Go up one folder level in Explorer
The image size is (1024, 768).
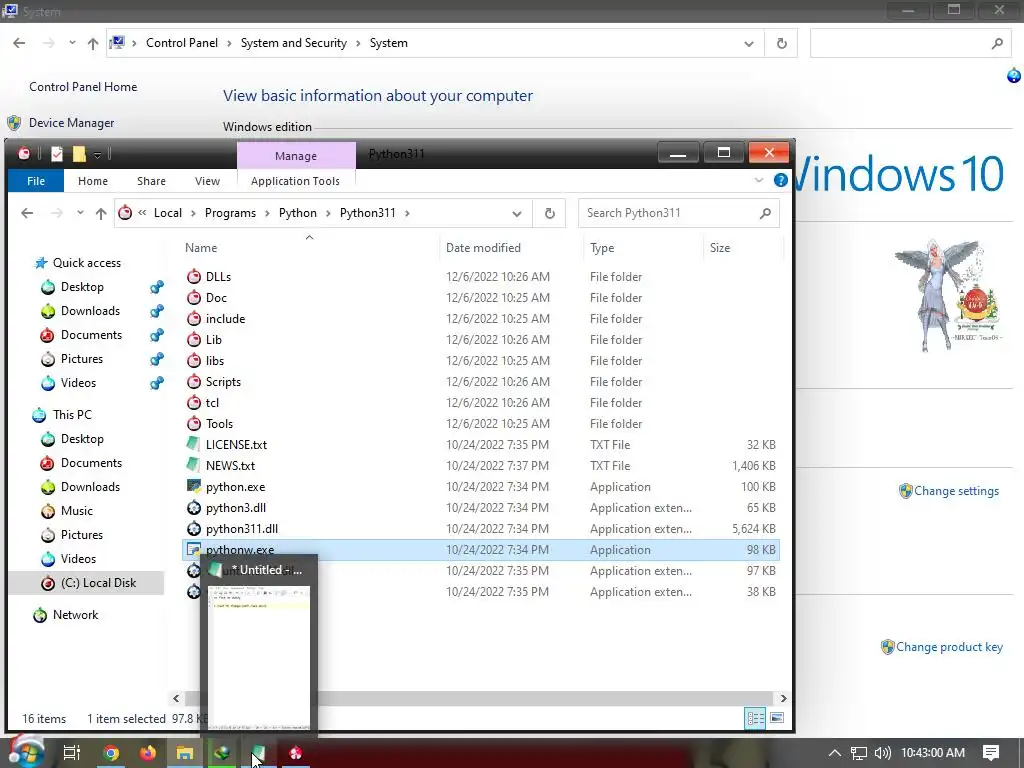point(101,213)
